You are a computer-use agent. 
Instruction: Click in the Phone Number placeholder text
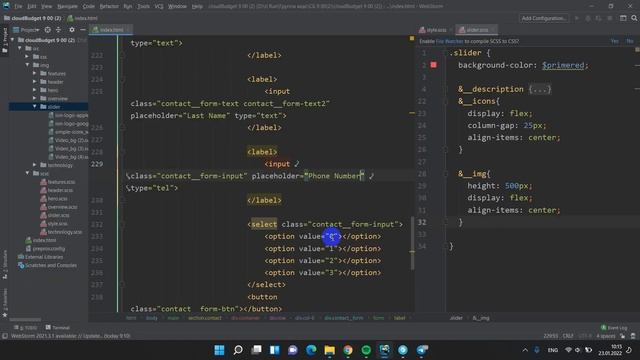[334, 176]
